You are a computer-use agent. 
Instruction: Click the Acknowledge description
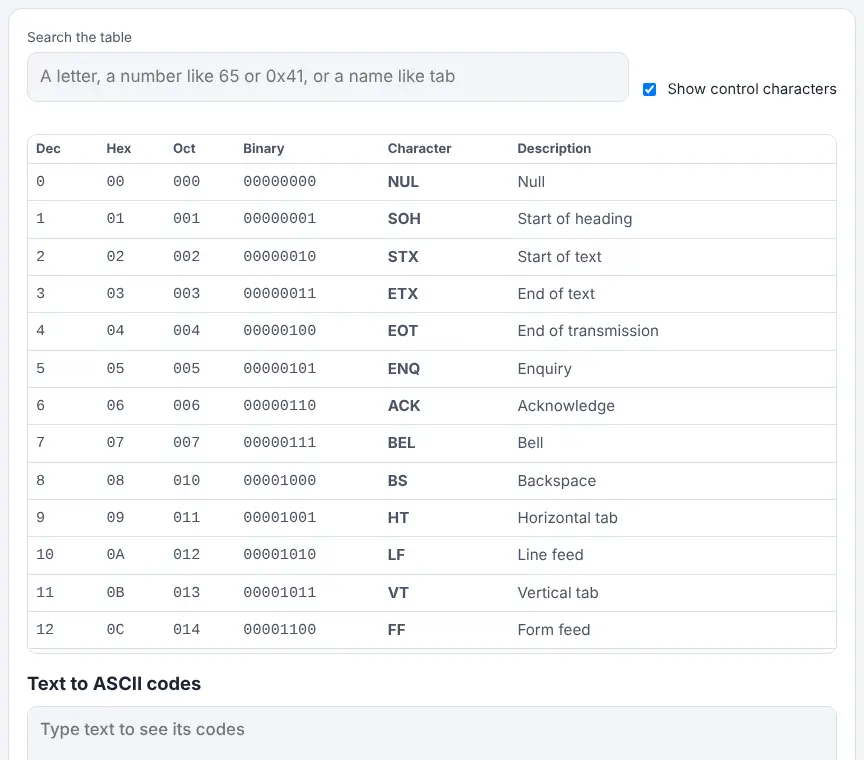click(566, 406)
